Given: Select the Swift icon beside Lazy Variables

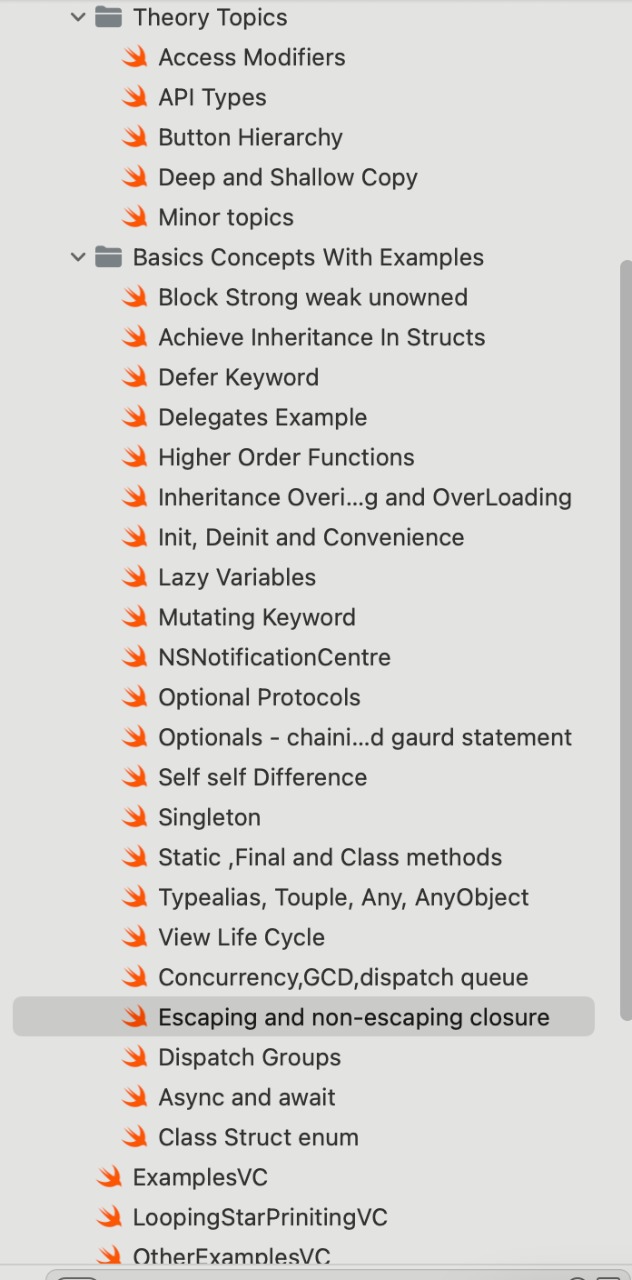Looking at the screenshot, I should tap(136, 577).
